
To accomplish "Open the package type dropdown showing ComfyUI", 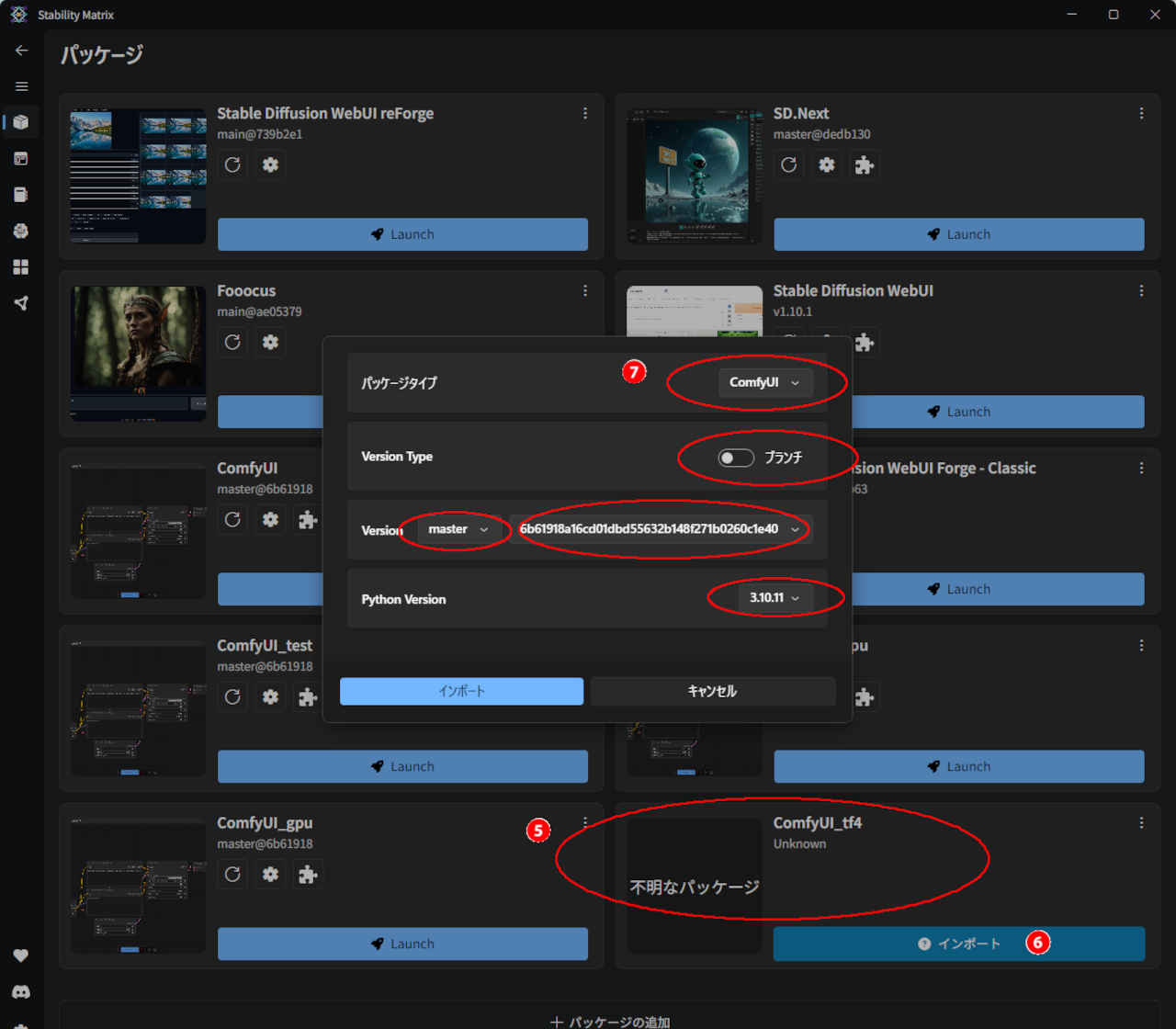I will coord(765,382).
